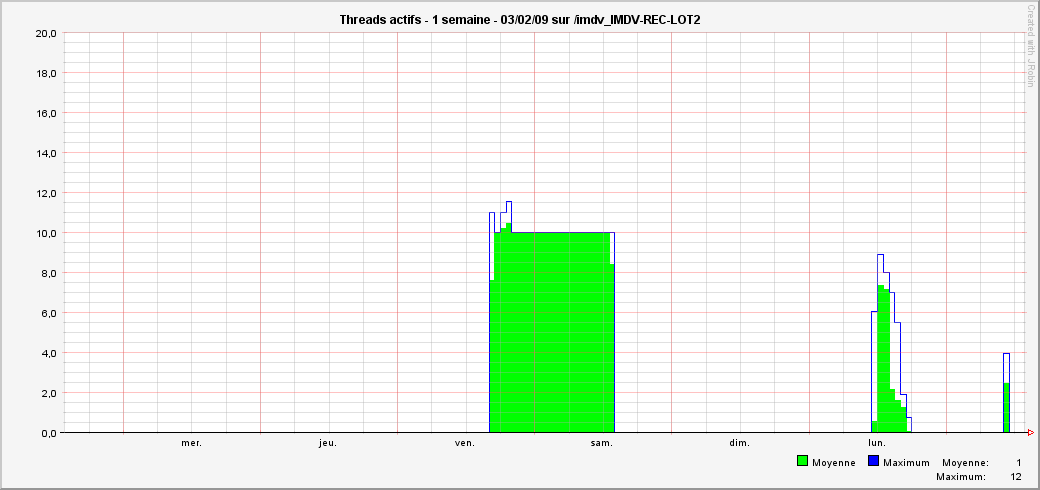Image resolution: width=1040 pixels, height=490 pixels.
Task: Select the 'jeu.' day label on x-axis
Action: (x=328, y=442)
